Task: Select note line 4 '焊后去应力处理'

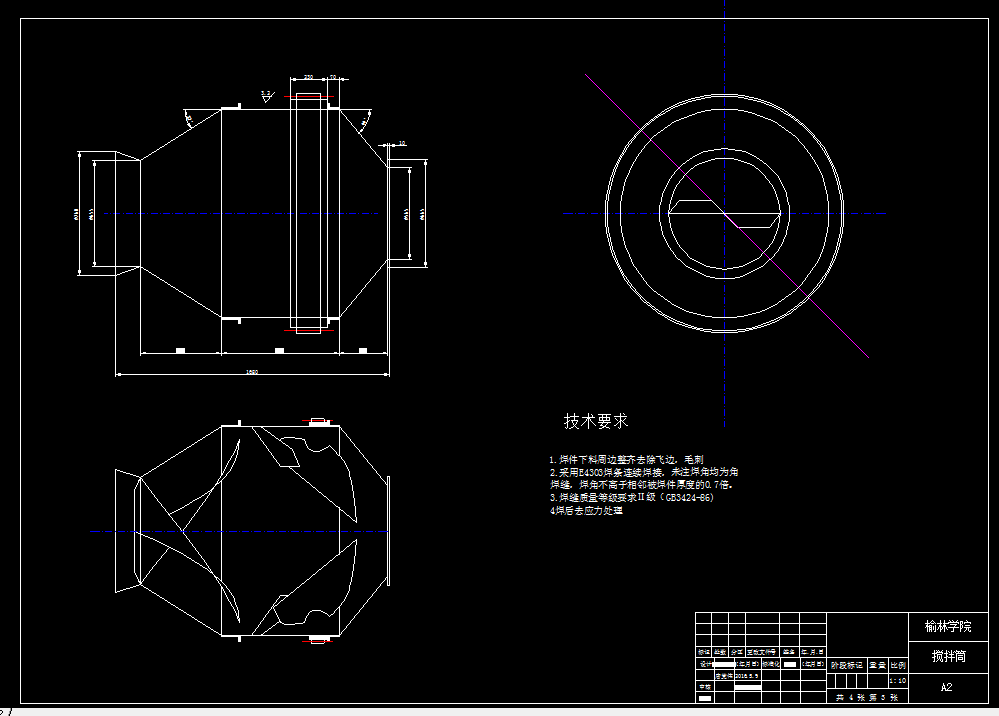Action: click(x=586, y=510)
